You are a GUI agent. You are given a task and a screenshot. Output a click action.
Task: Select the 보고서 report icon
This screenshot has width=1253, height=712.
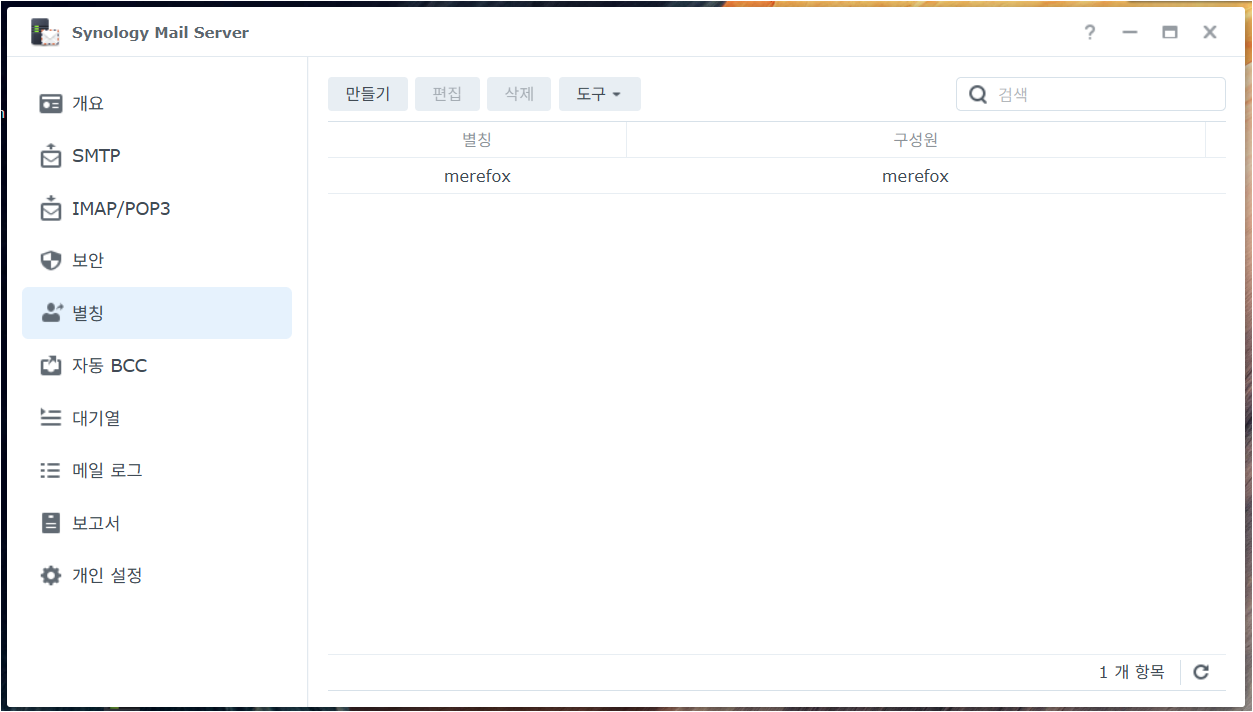point(51,522)
